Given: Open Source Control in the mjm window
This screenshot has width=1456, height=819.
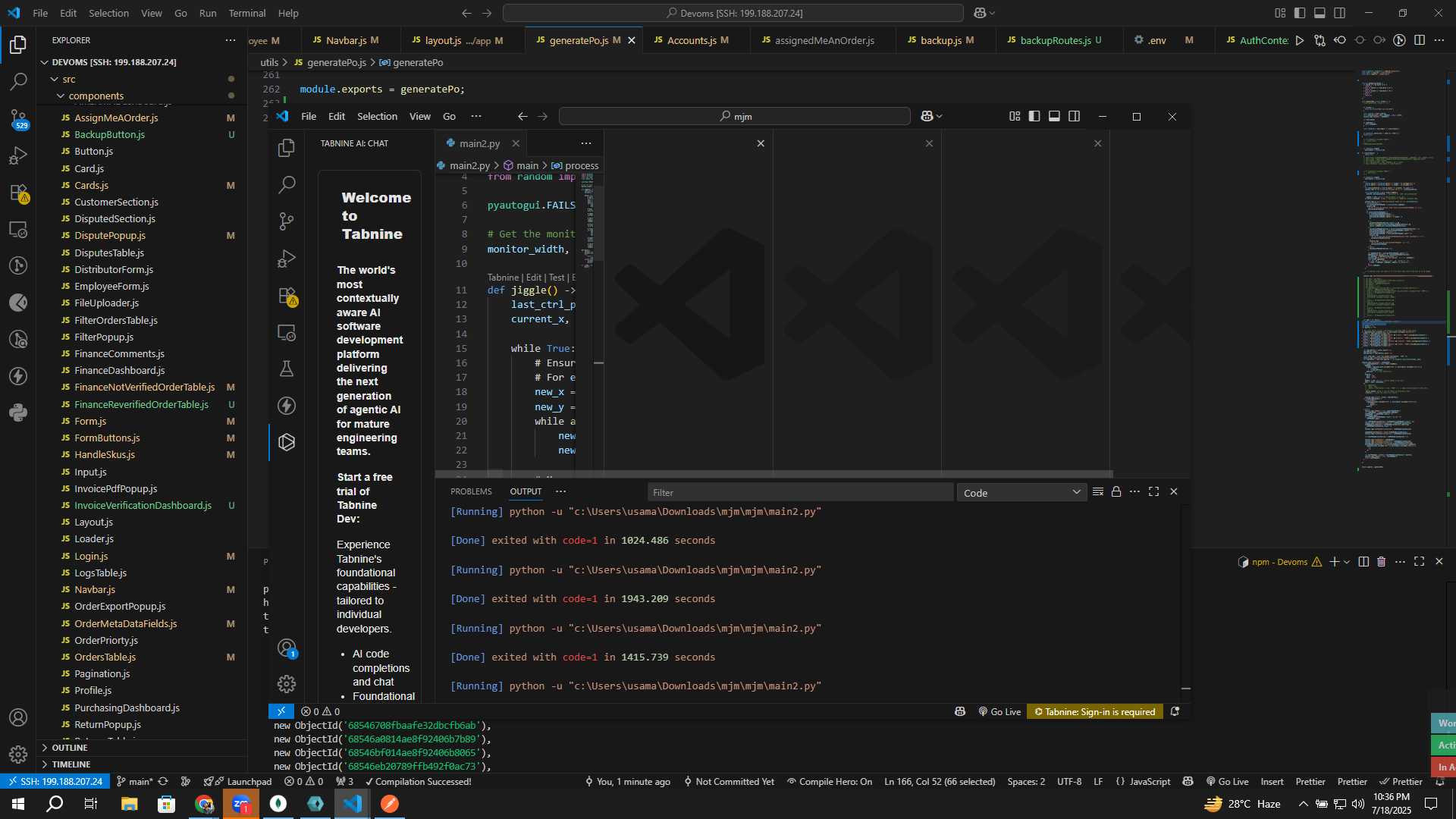Looking at the screenshot, I should coord(287,221).
